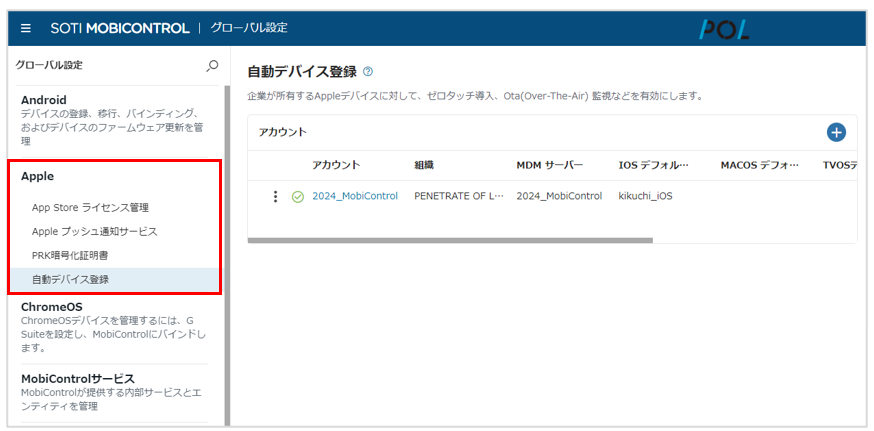
Task: Expand the Android settings section
Action: pos(44,100)
